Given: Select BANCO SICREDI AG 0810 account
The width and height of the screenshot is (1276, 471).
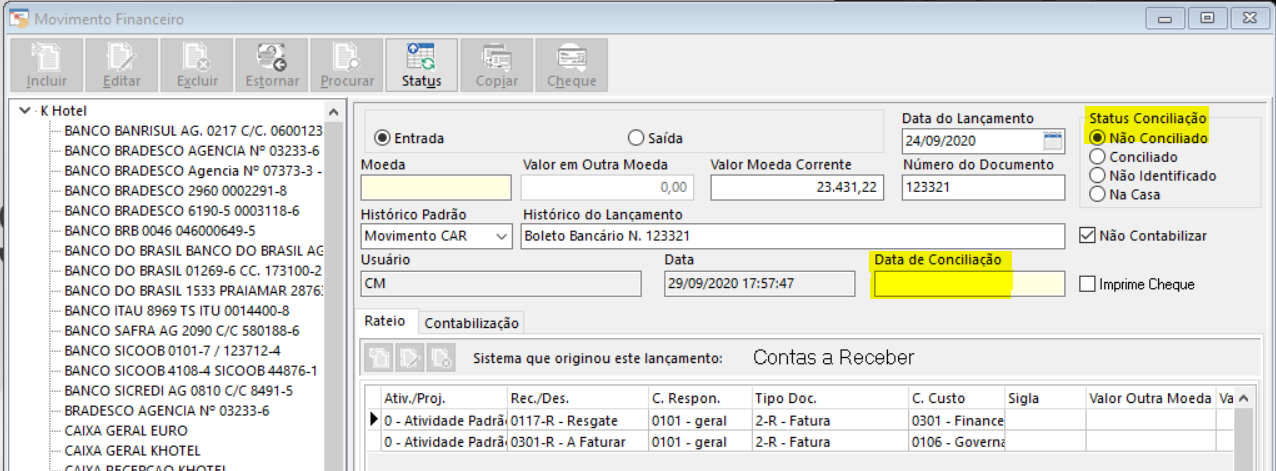Looking at the screenshot, I should click(178, 391).
